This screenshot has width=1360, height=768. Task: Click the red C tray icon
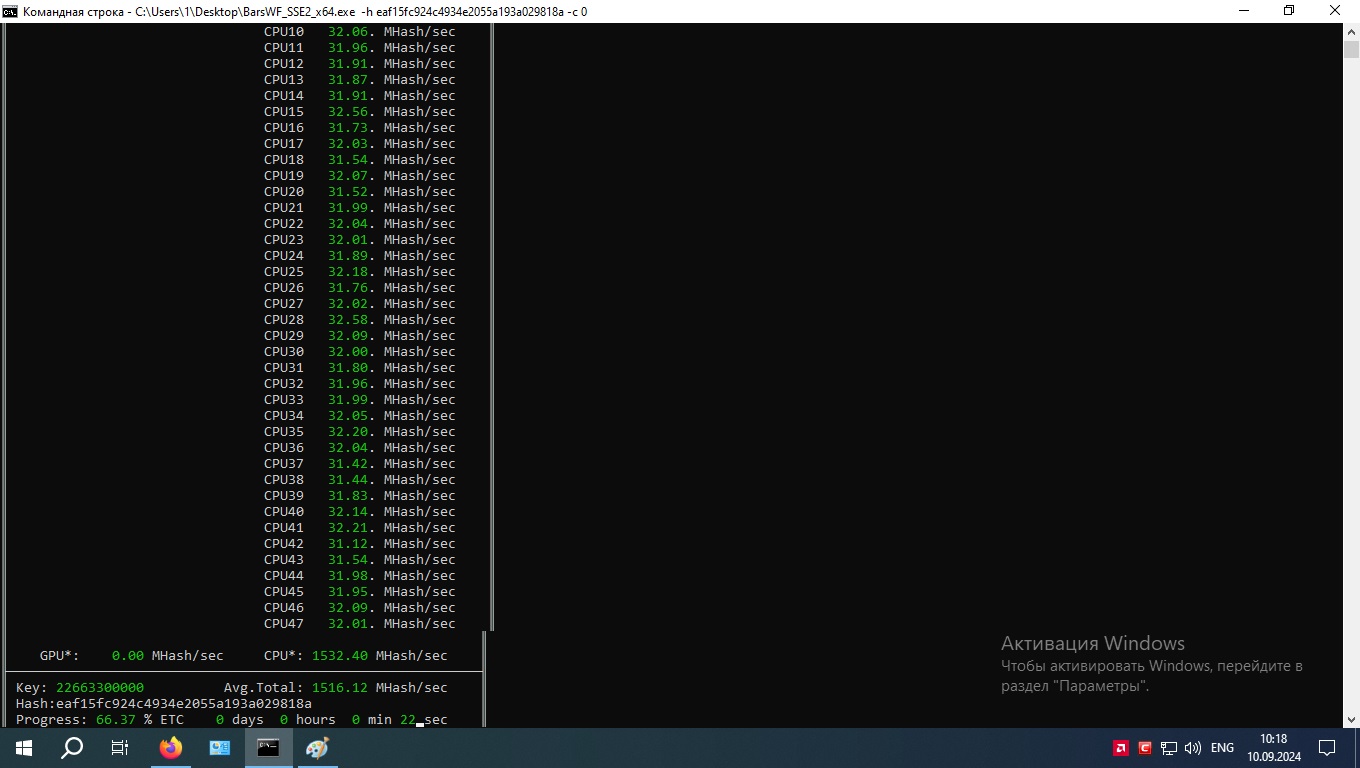pyautogui.click(x=1145, y=748)
